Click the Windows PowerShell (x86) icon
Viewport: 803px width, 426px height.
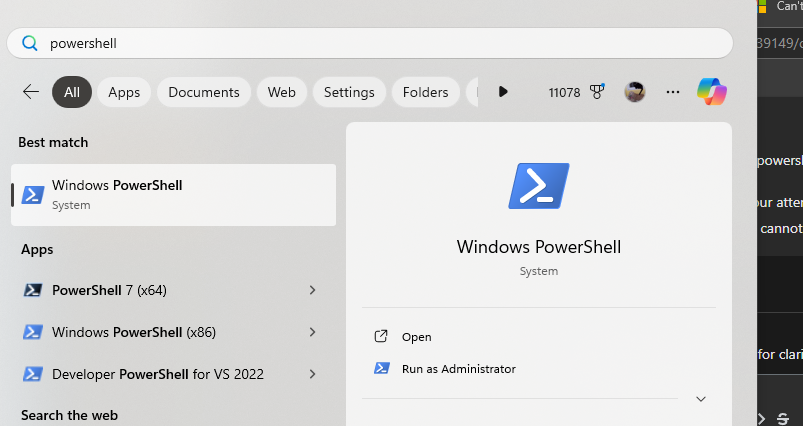33,332
